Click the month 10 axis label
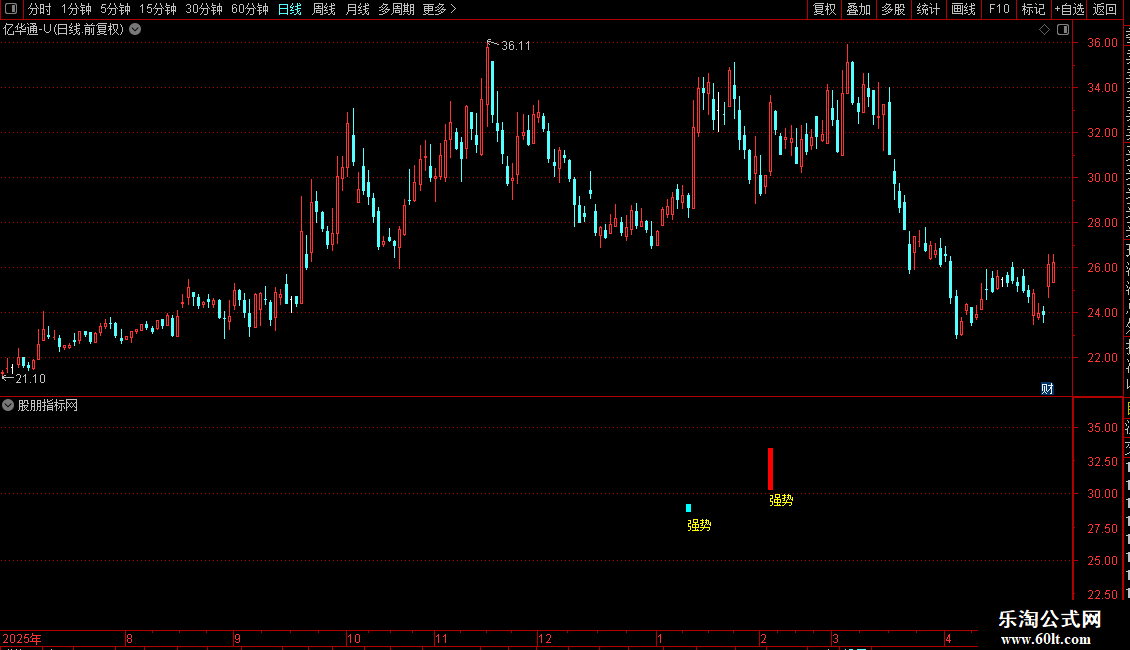Image resolution: width=1130 pixels, height=650 pixels. [354, 638]
